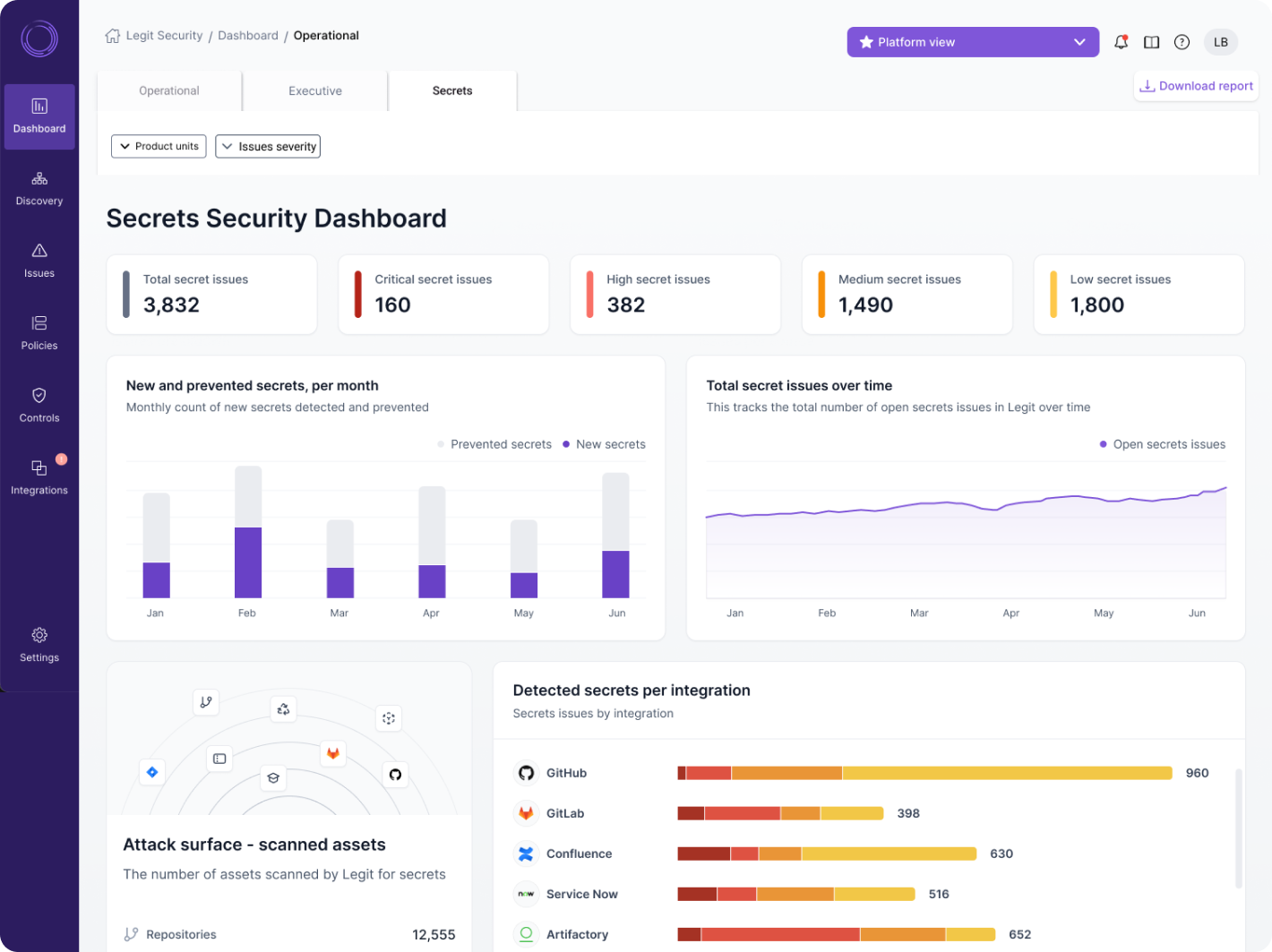
Task: Click the LB user avatar
Action: 1220,41
